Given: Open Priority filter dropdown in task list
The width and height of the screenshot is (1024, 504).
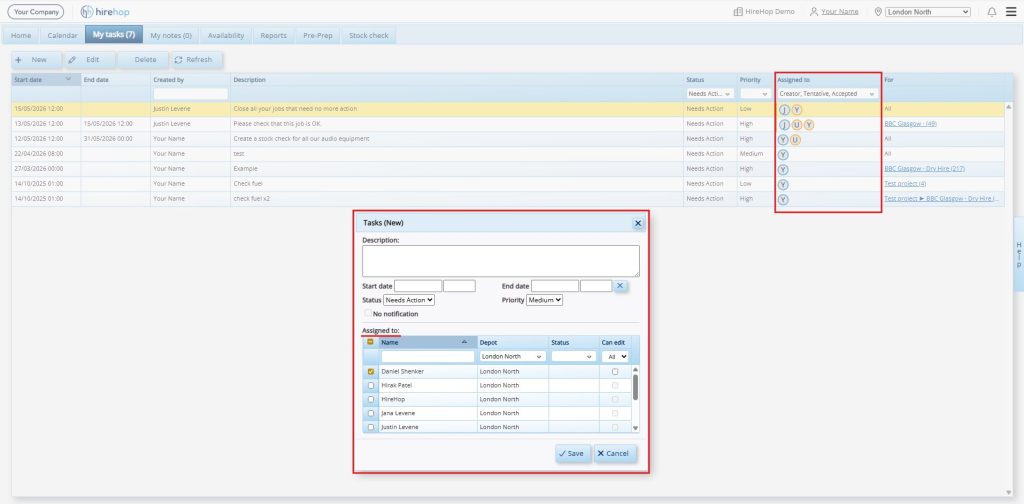Looking at the screenshot, I should [756, 94].
